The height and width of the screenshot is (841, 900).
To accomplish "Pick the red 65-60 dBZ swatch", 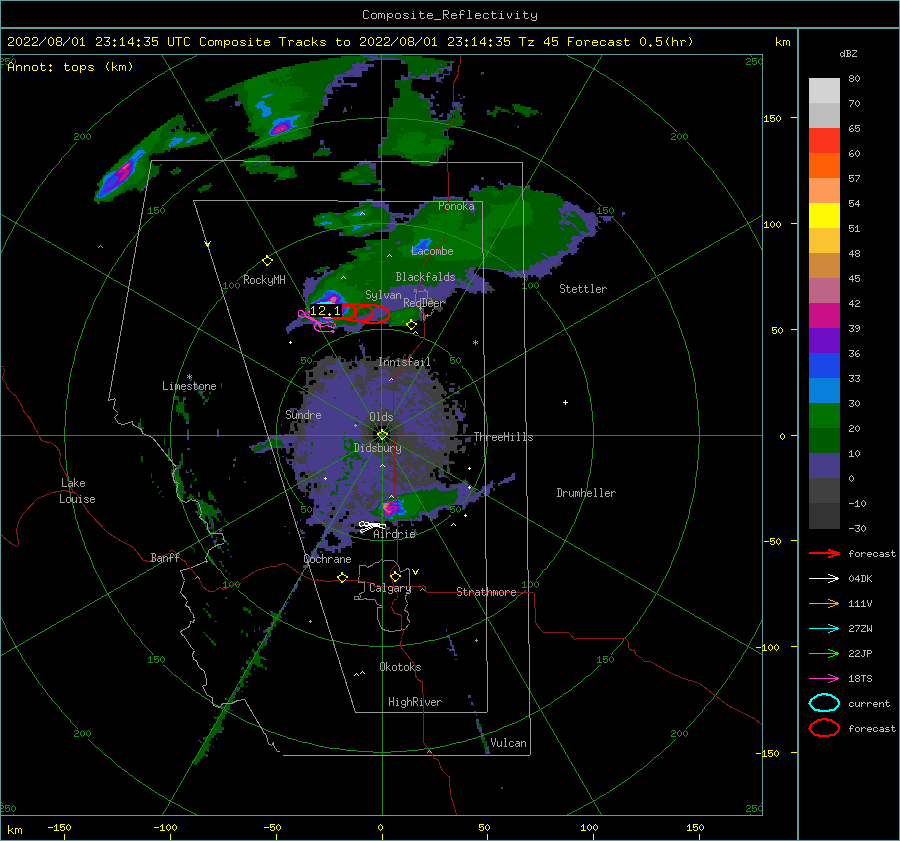I will click(824, 141).
